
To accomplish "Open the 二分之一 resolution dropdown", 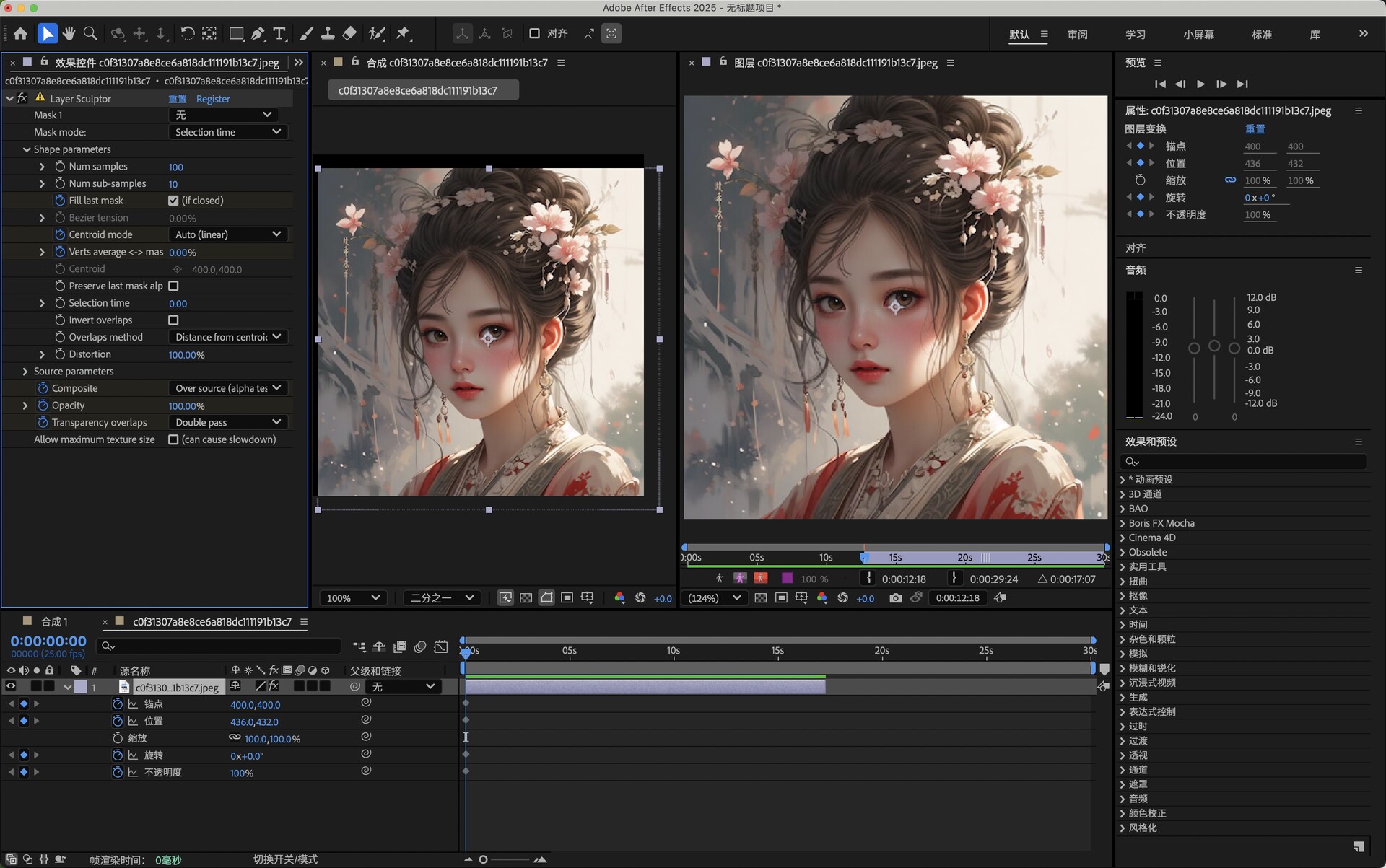I will (x=441, y=598).
